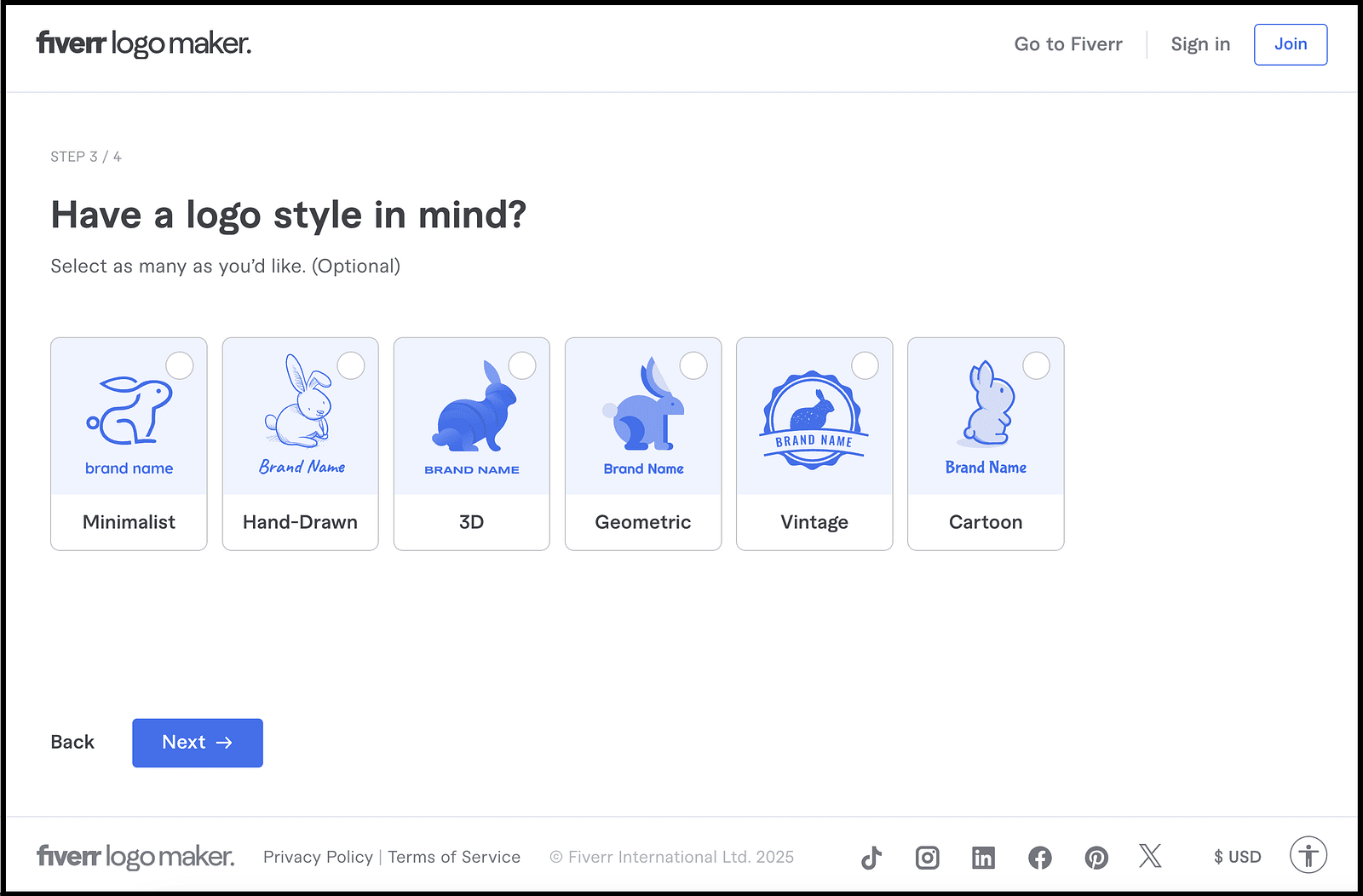Image resolution: width=1363 pixels, height=896 pixels.
Task: Select the Minimalist rabbit logo thumbnail
Action: [129, 416]
